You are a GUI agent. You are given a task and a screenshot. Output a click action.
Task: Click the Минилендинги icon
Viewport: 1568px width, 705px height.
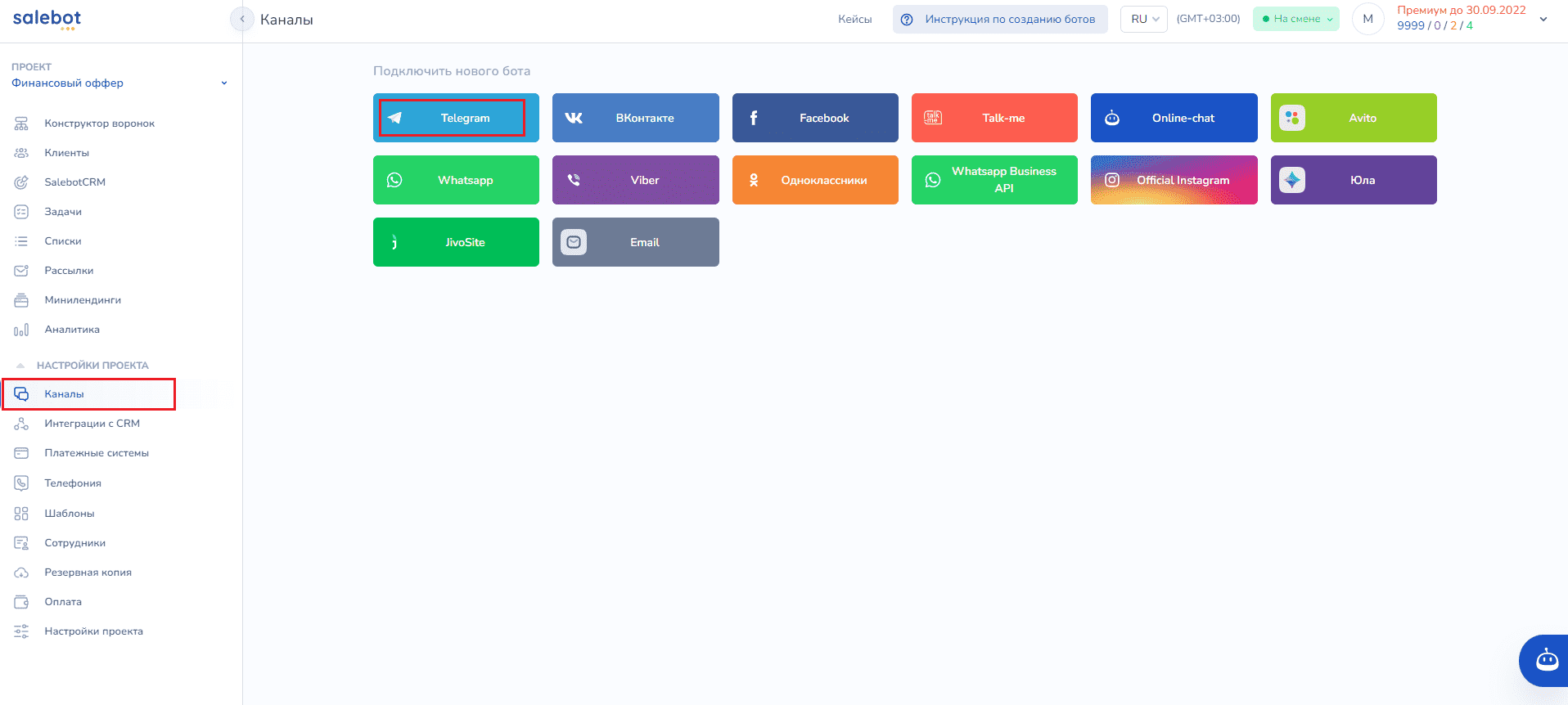coord(21,300)
